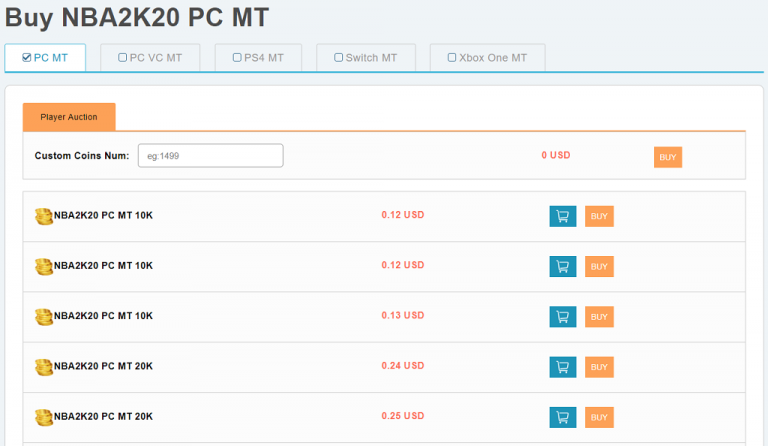The width and height of the screenshot is (768, 446).
Task: Tick the checkbox beside Xbox One MT
Action: pos(452,58)
